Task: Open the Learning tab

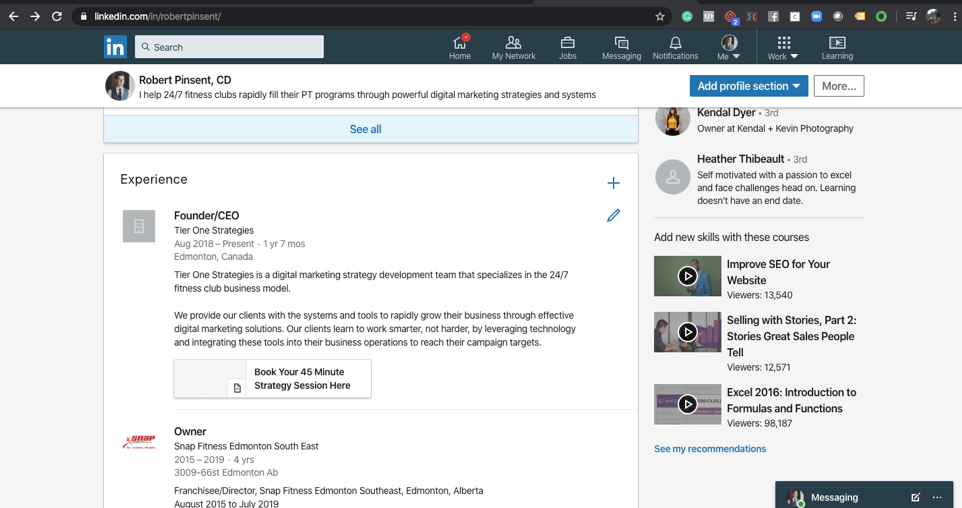Action: [837, 47]
